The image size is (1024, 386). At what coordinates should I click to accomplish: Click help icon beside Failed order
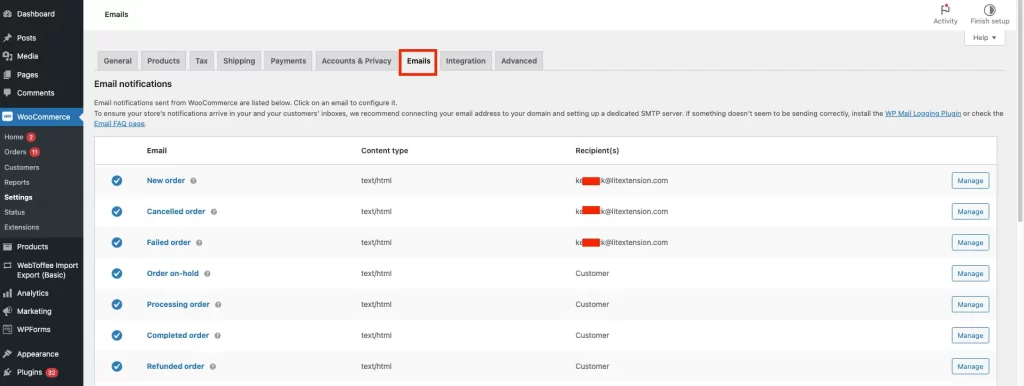click(199, 242)
